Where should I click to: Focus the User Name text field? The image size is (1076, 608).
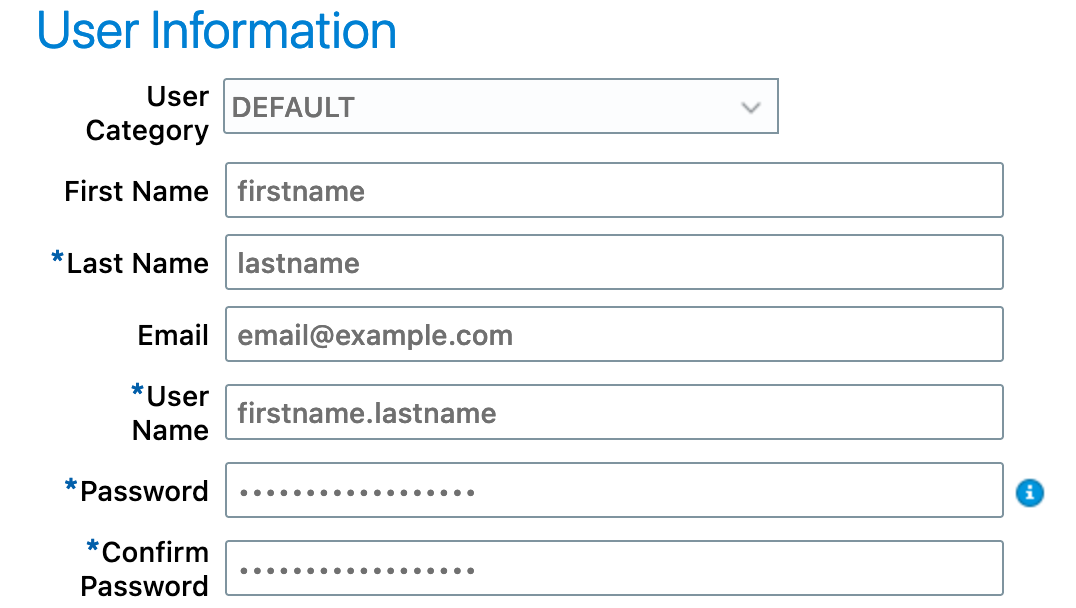pos(614,412)
